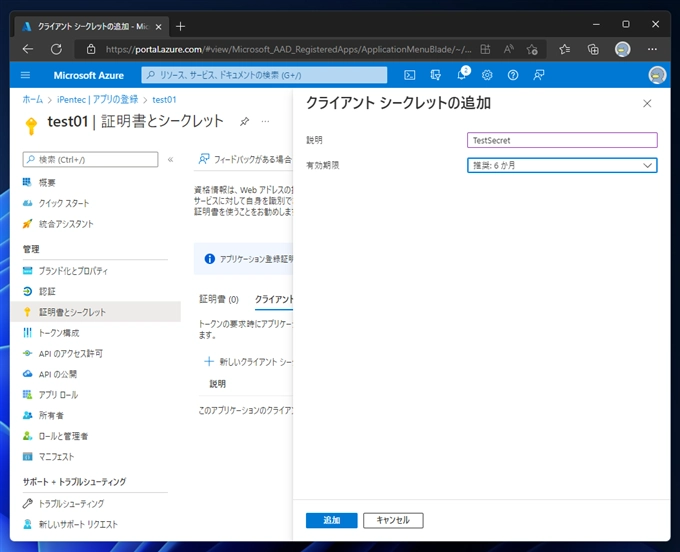
Task: Open API のアクセス許可 menu item
Action: 70,353
